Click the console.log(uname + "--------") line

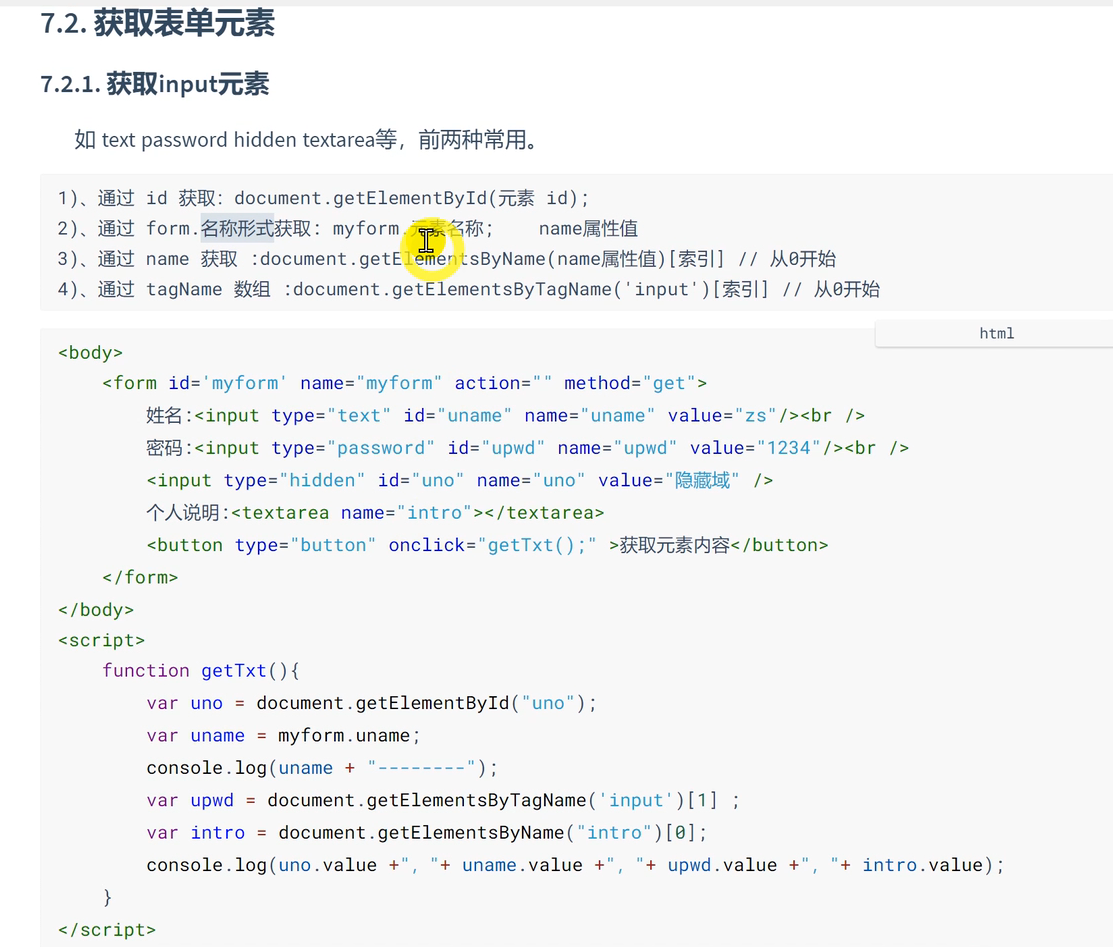[322, 768]
